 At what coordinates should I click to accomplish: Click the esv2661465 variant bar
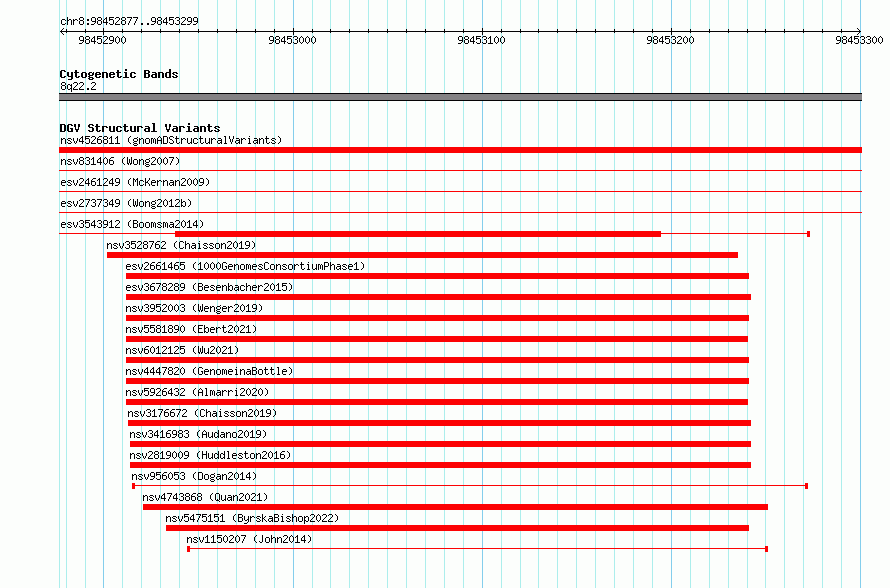[437, 276]
